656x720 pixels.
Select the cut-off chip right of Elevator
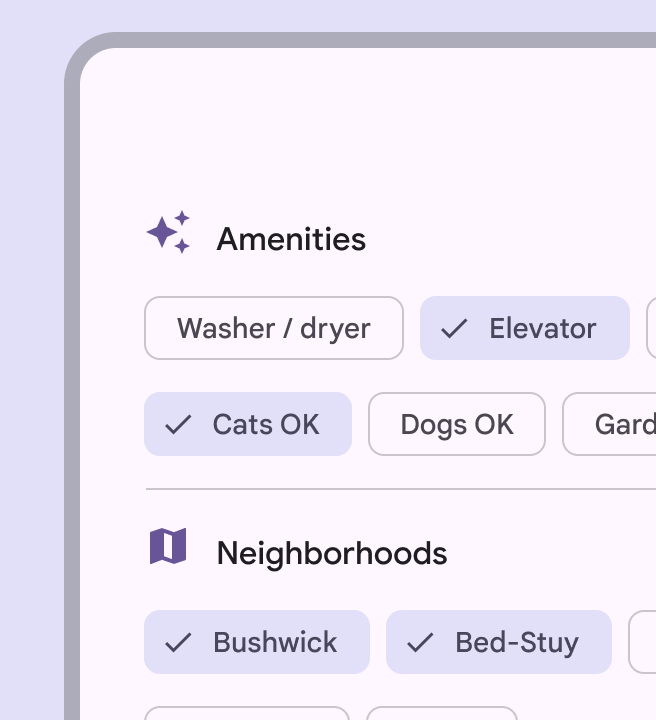click(651, 328)
